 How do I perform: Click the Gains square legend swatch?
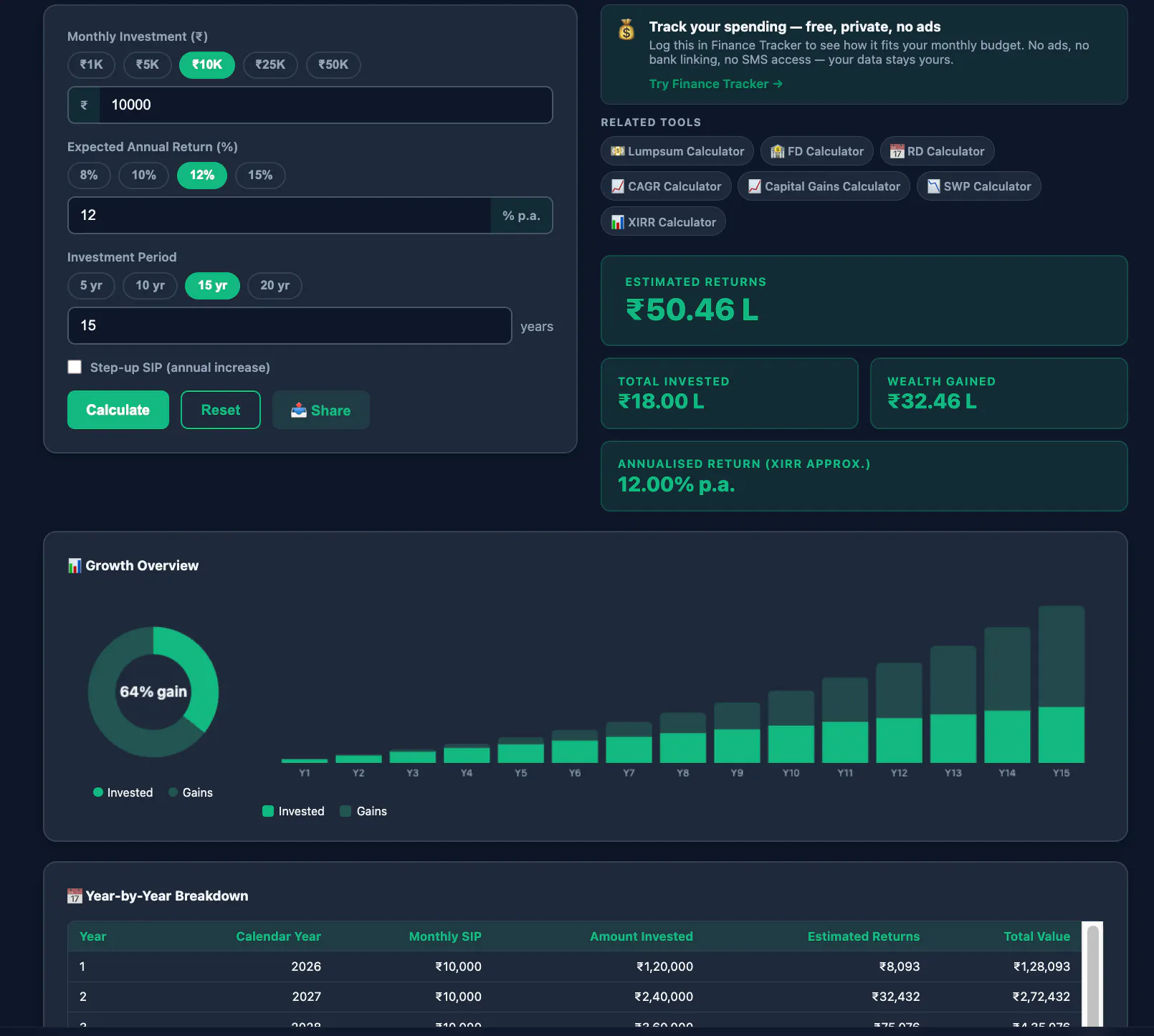point(345,811)
